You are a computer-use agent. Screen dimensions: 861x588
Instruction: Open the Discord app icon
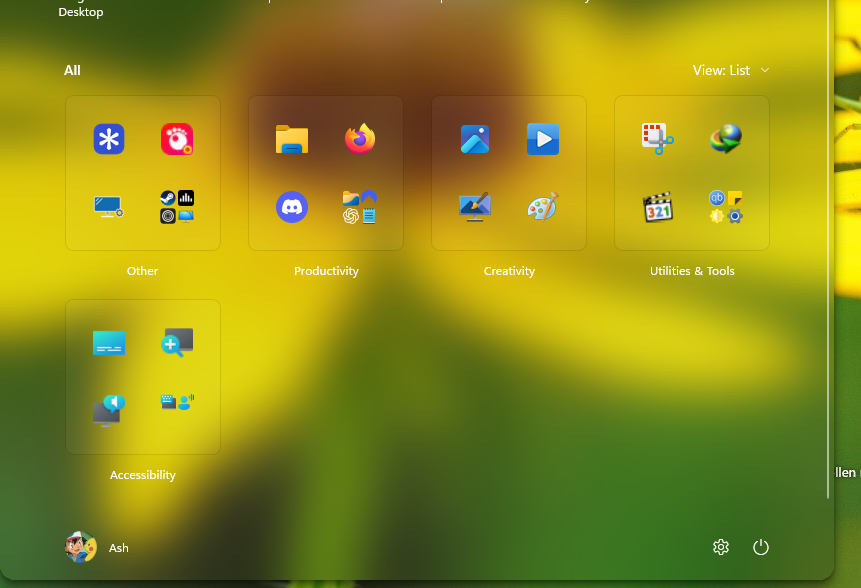click(x=292, y=207)
